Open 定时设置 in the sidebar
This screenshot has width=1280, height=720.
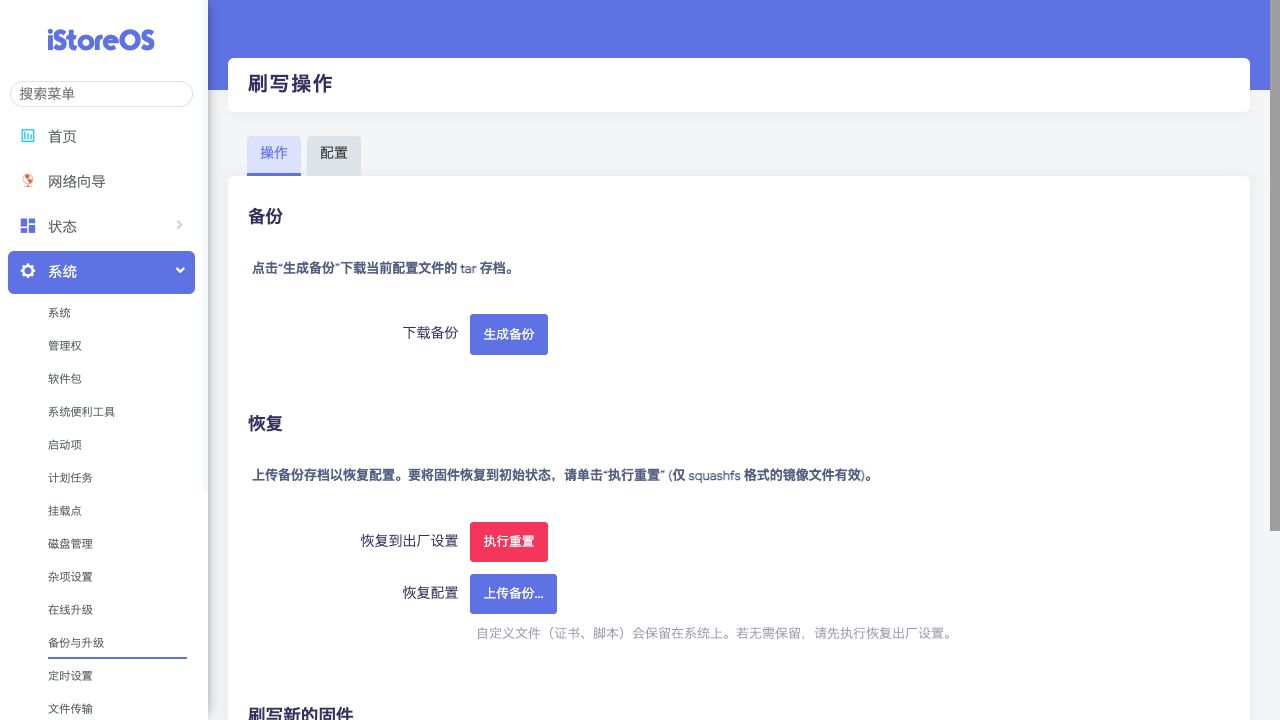[x=70, y=676]
